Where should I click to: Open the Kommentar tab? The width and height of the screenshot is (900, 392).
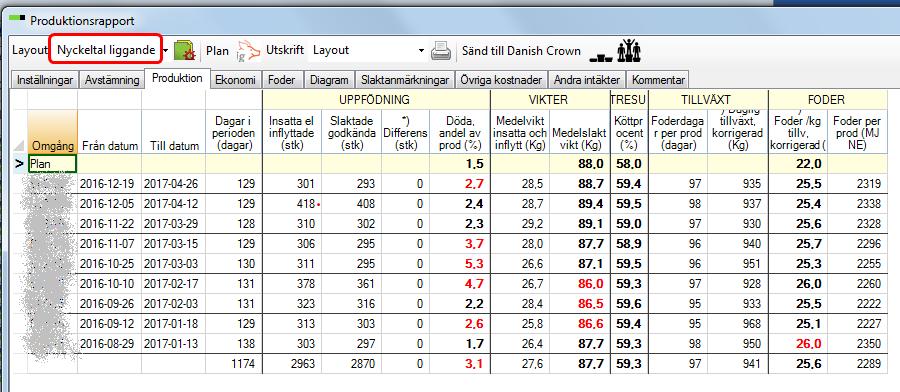coord(658,80)
